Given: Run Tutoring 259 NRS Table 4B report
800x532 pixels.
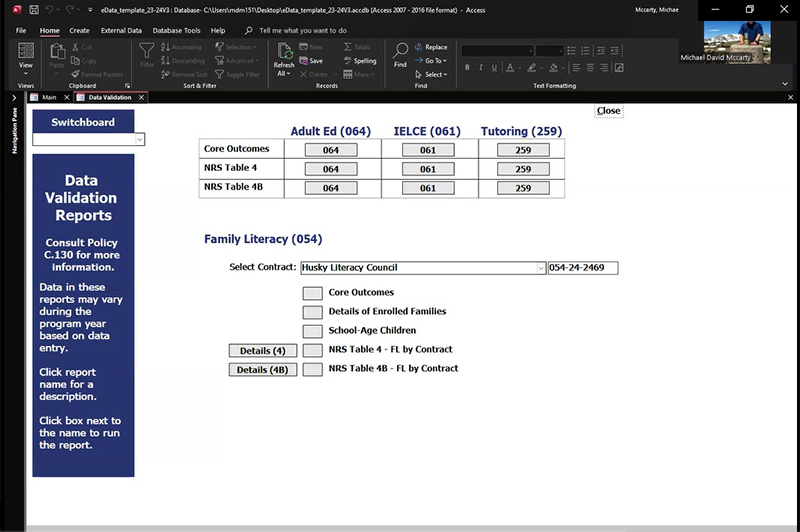Looking at the screenshot, I should coord(523,188).
